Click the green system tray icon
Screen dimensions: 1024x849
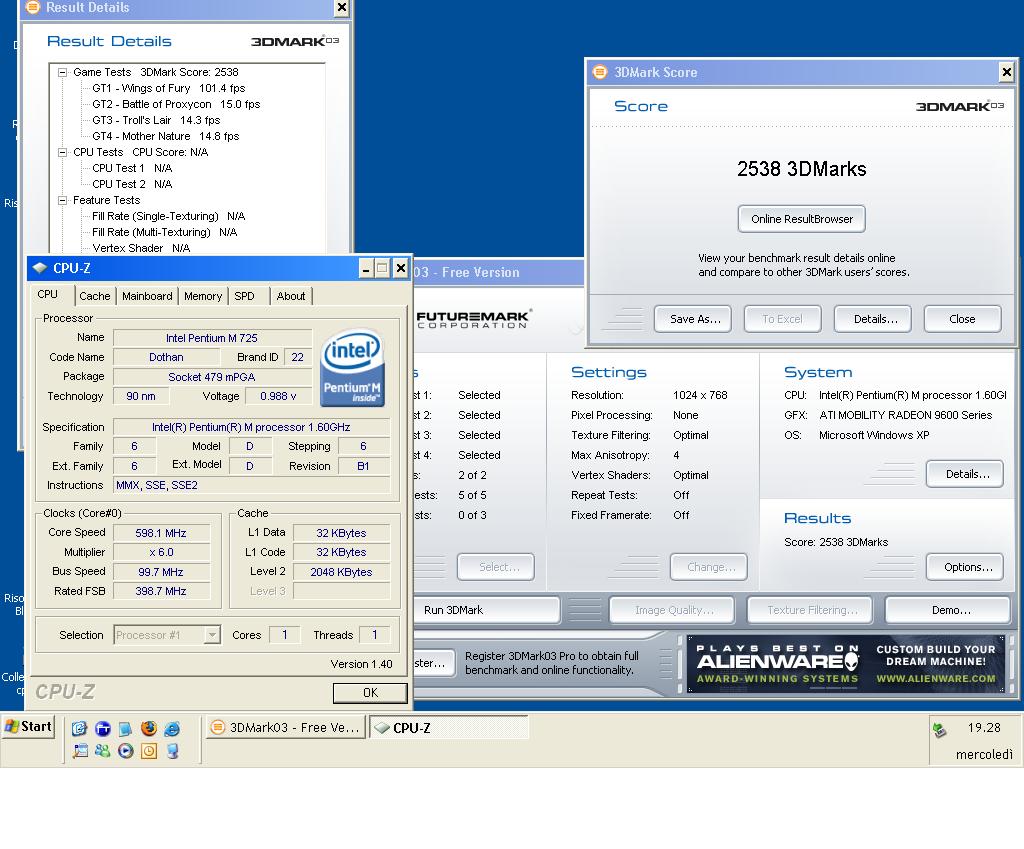[940, 730]
